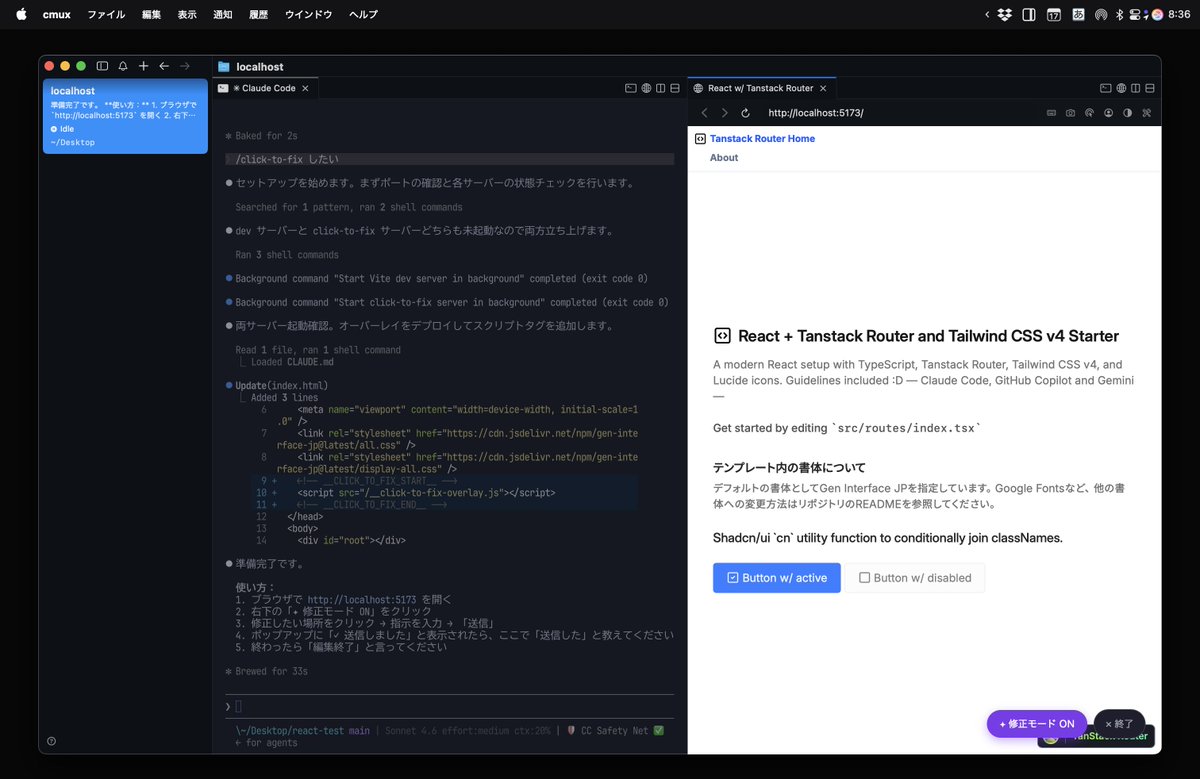Take a screenshot with the camera icon
Image resolution: width=1200 pixels, height=779 pixels.
[x=1070, y=113]
